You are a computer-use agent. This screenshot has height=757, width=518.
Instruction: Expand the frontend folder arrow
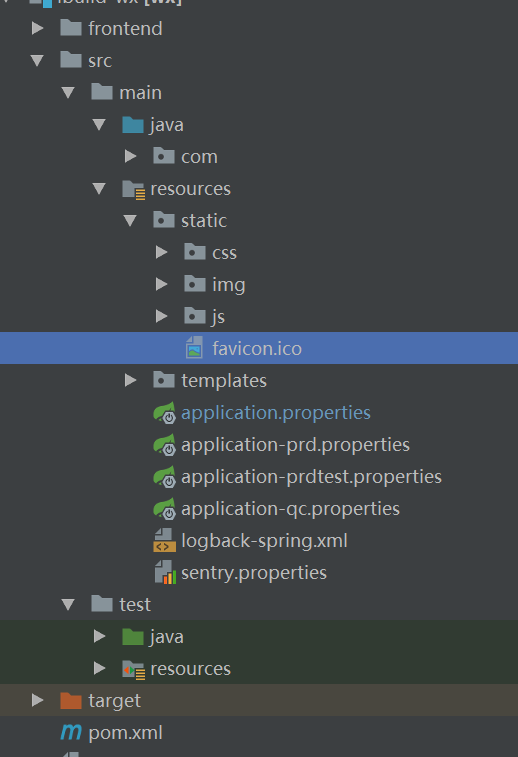point(37,28)
